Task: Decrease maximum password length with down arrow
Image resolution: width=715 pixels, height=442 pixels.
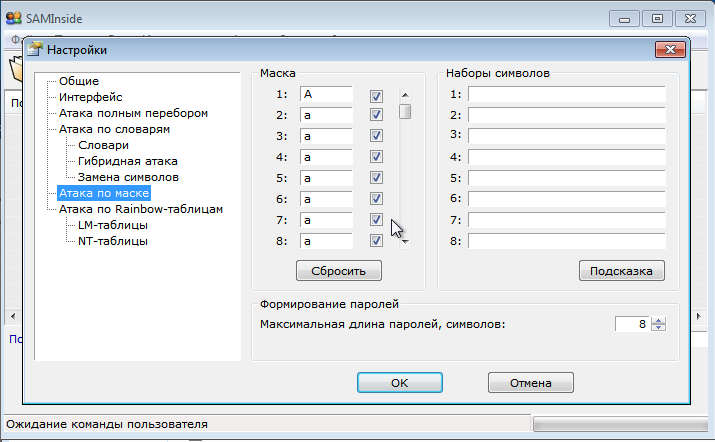Action: [x=658, y=328]
